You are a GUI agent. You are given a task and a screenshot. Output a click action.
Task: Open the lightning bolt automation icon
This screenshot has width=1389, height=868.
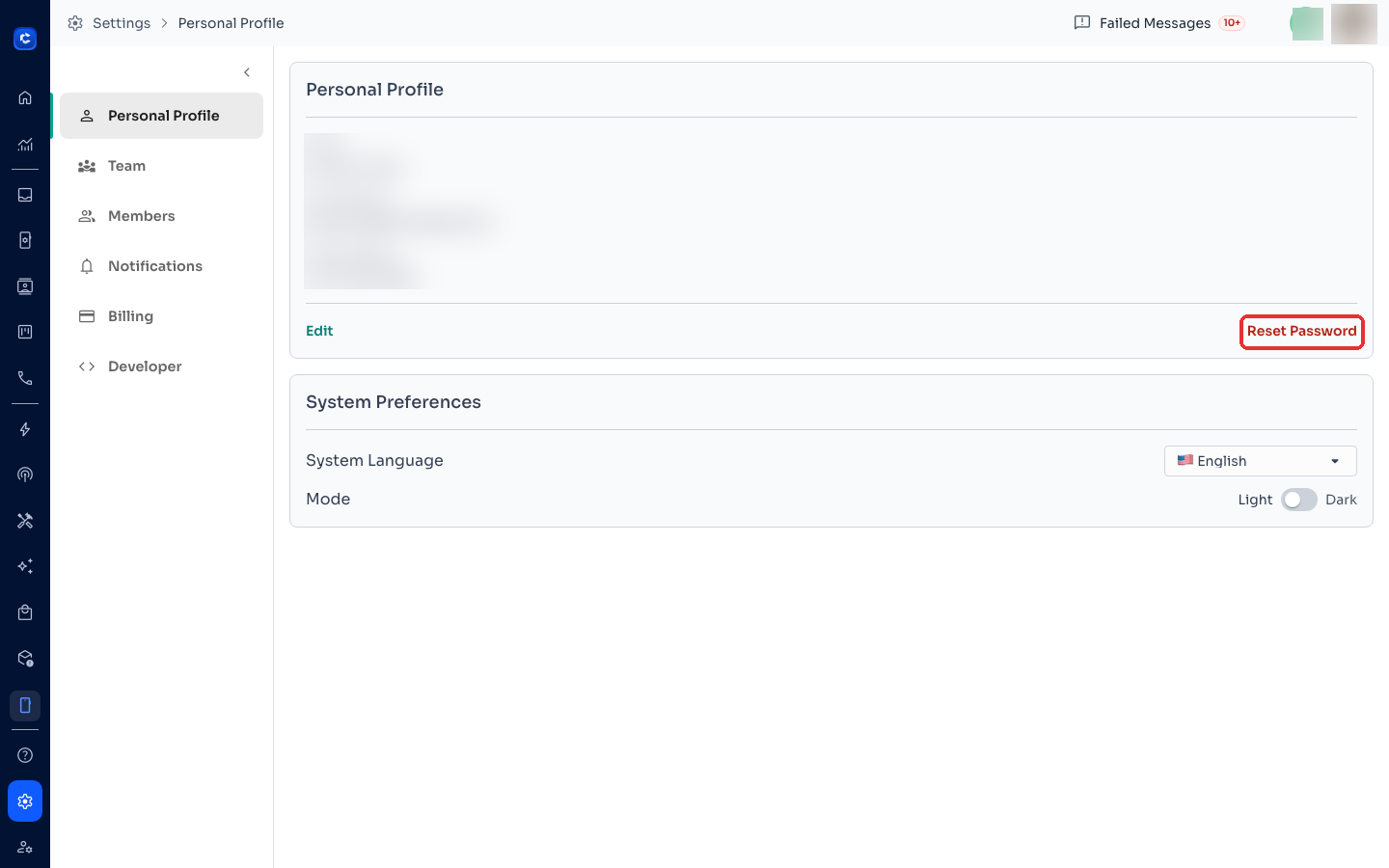25,429
